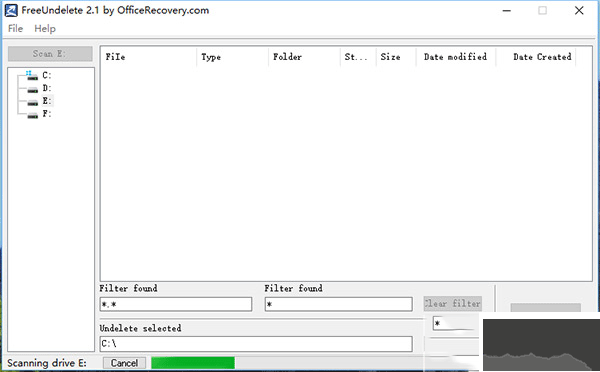
Task: Click the E: label in drive tree
Action: point(47,101)
